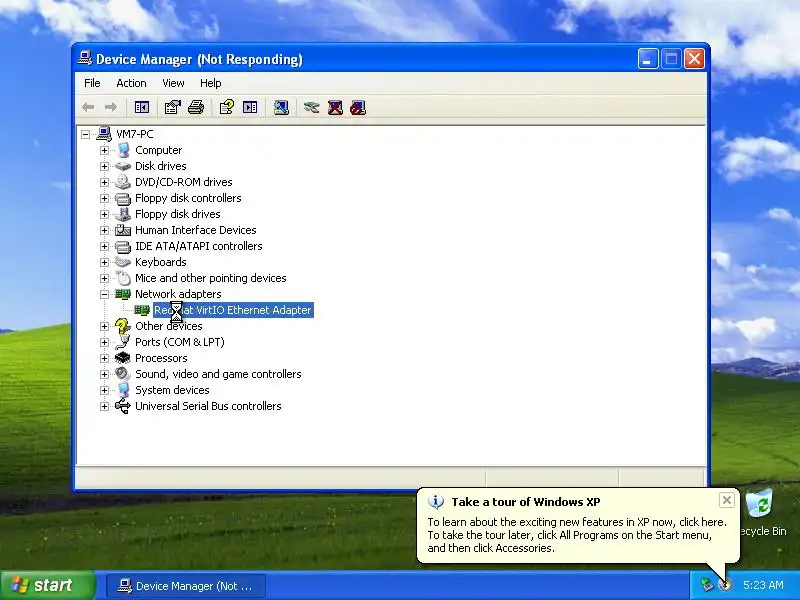800x600 pixels.
Task: Select the Universal Serial Bus controllers icon
Action: click(123, 406)
